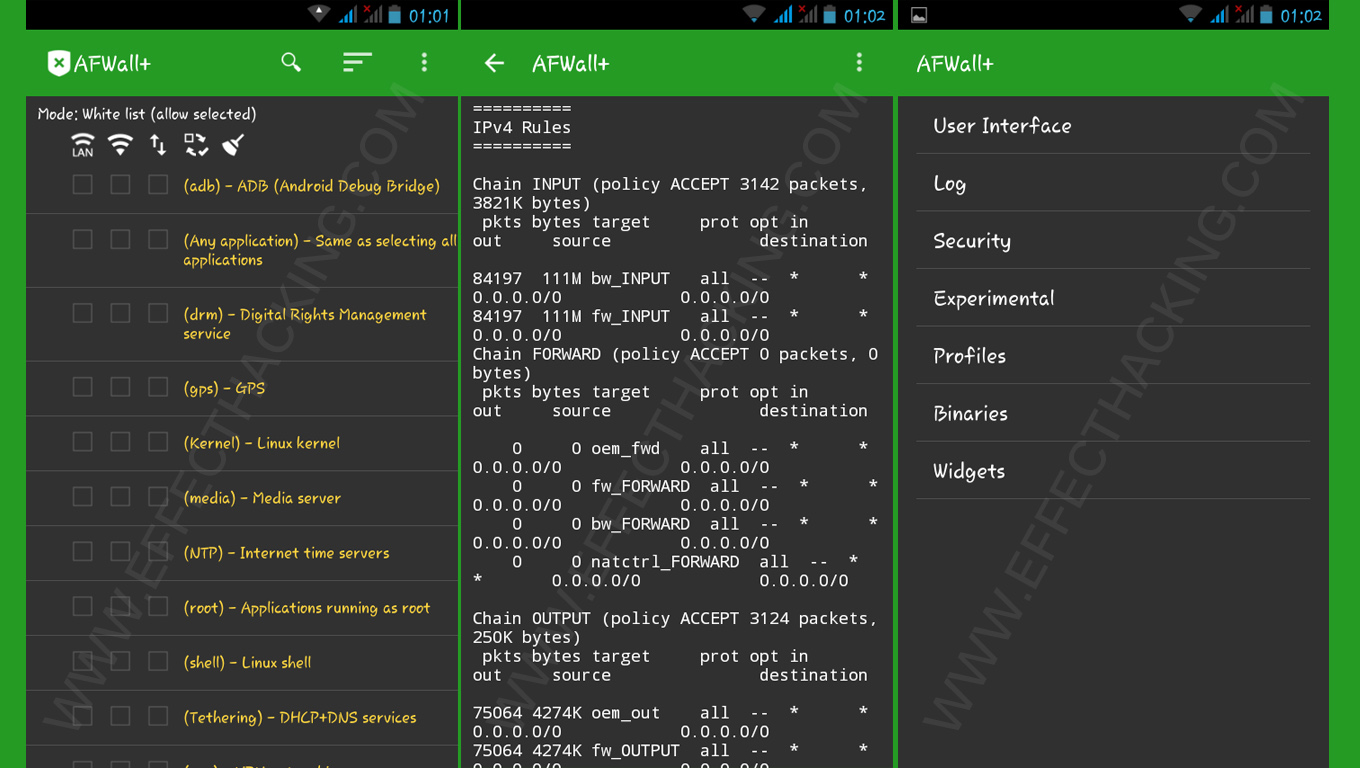
Task: Tap the AFWall+ title on the preferences screen
Action: (x=955, y=63)
